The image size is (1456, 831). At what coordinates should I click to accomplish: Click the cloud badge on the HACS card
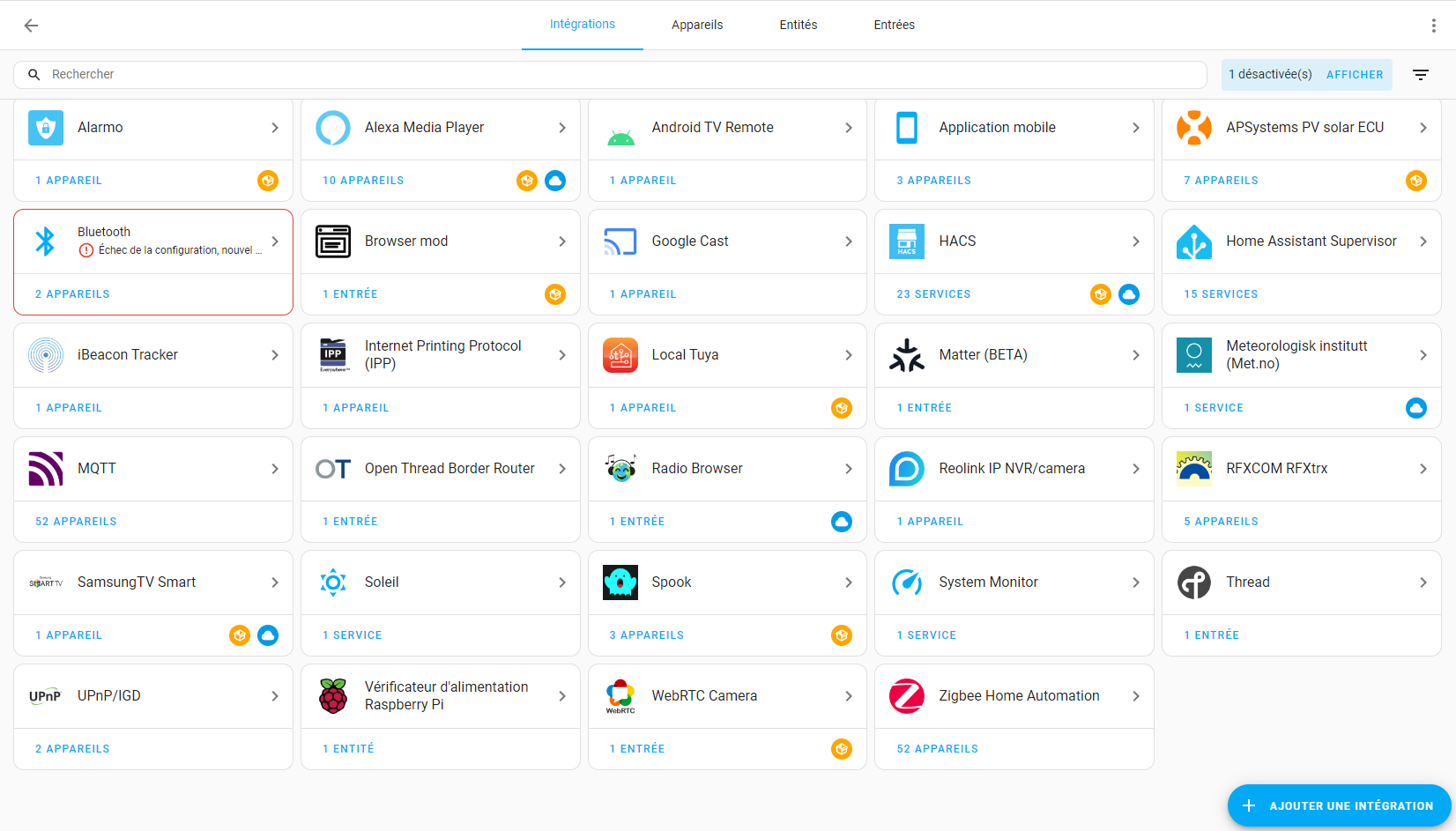tap(1129, 294)
